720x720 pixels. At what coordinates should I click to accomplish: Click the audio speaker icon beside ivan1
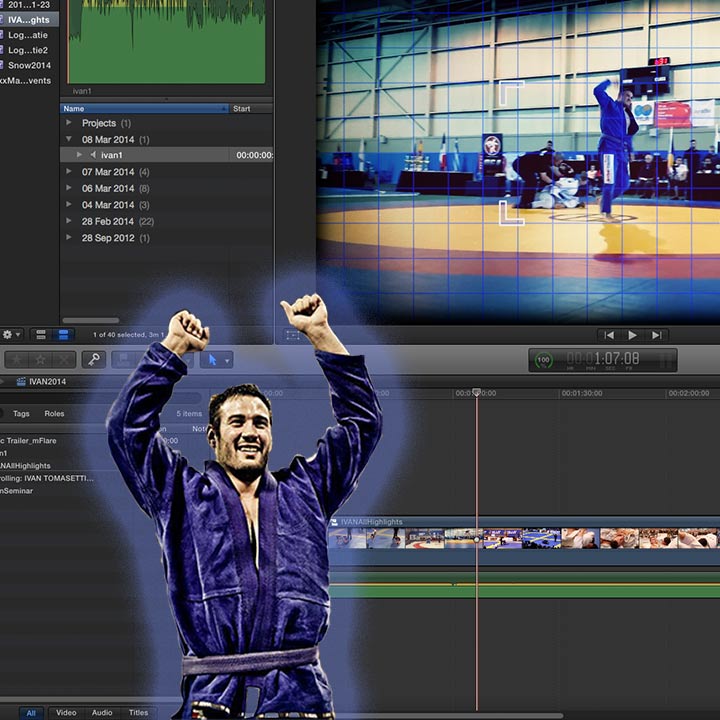[93, 155]
